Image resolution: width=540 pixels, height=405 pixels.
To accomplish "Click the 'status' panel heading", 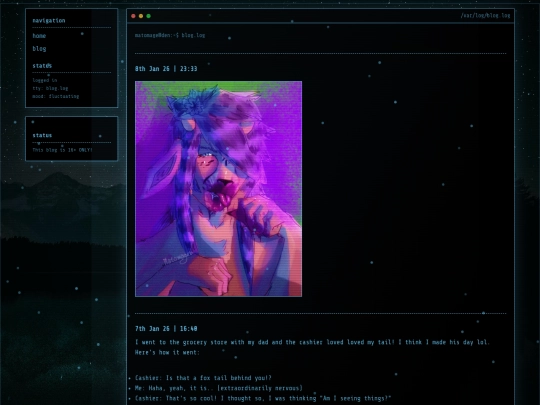I will coord(42,135).
